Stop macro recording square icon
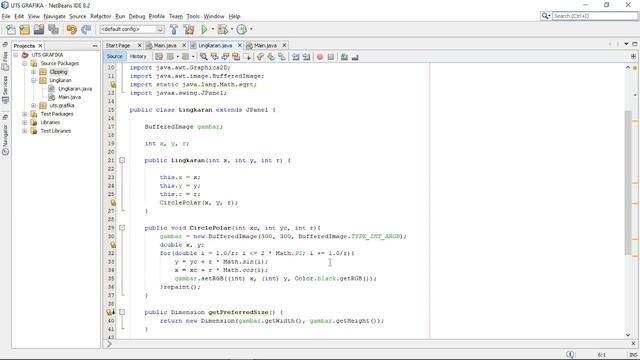The height and width of the screenshot is (360, 640). pos(331,57)
